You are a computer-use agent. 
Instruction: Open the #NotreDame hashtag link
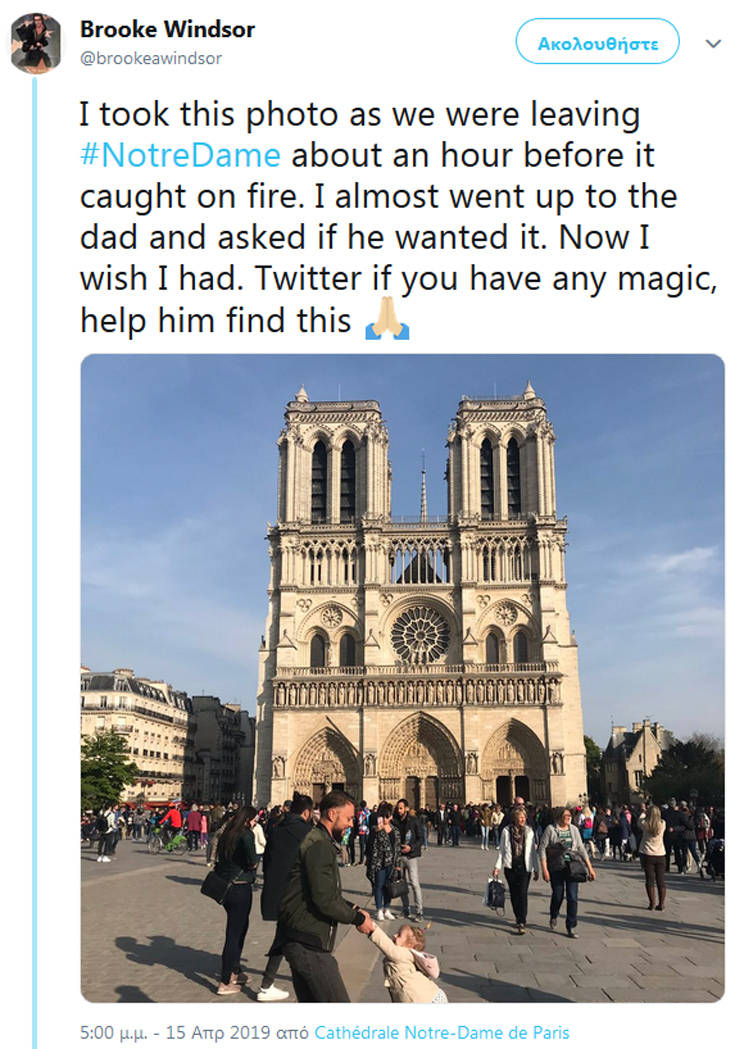tap(180, 155)
